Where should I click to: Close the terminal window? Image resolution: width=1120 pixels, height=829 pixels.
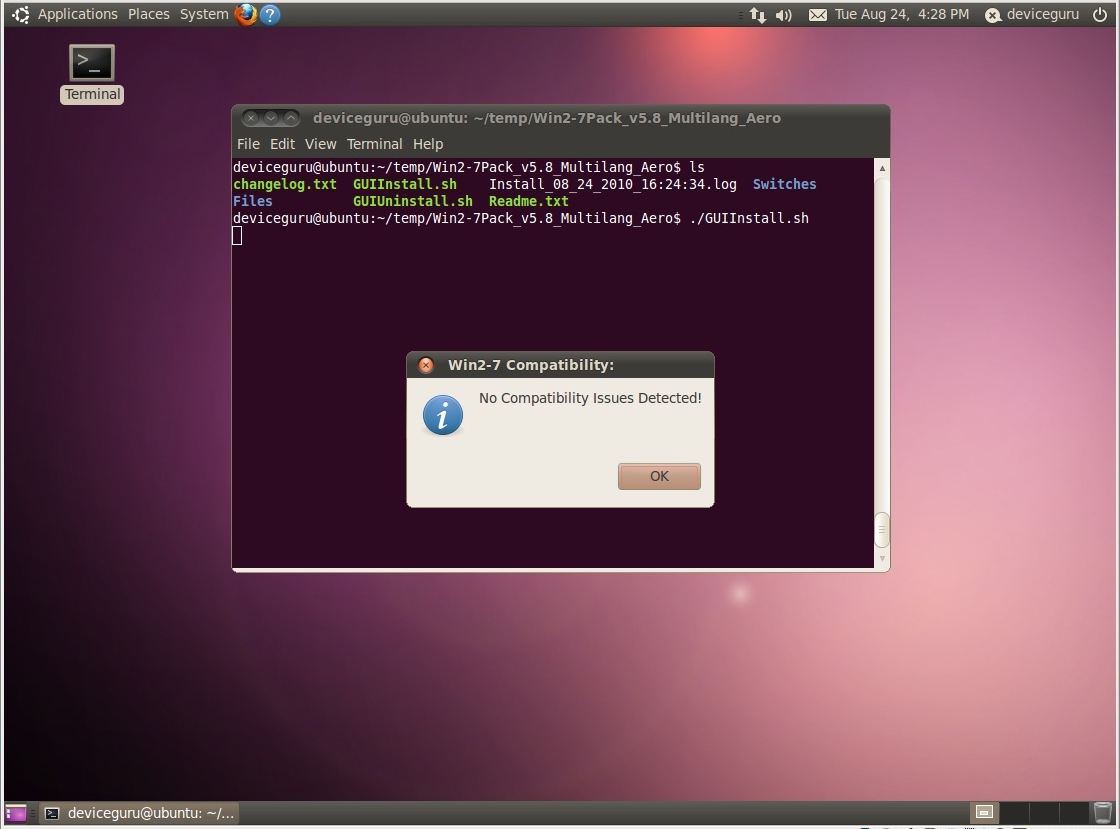[251, 118]
